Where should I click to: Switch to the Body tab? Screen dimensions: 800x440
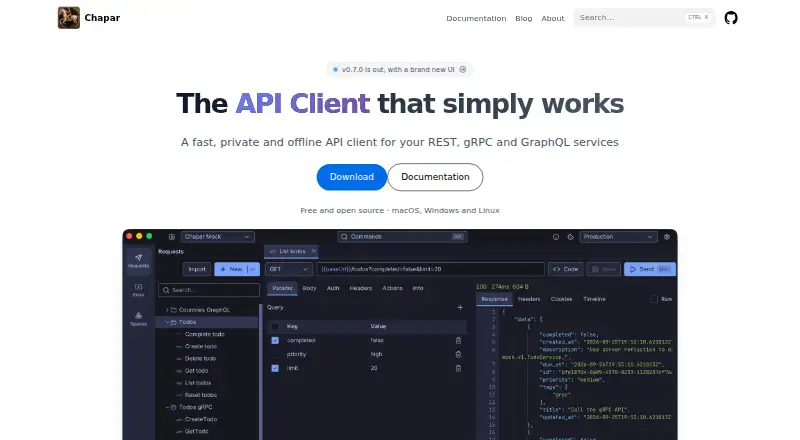point(309,288)
